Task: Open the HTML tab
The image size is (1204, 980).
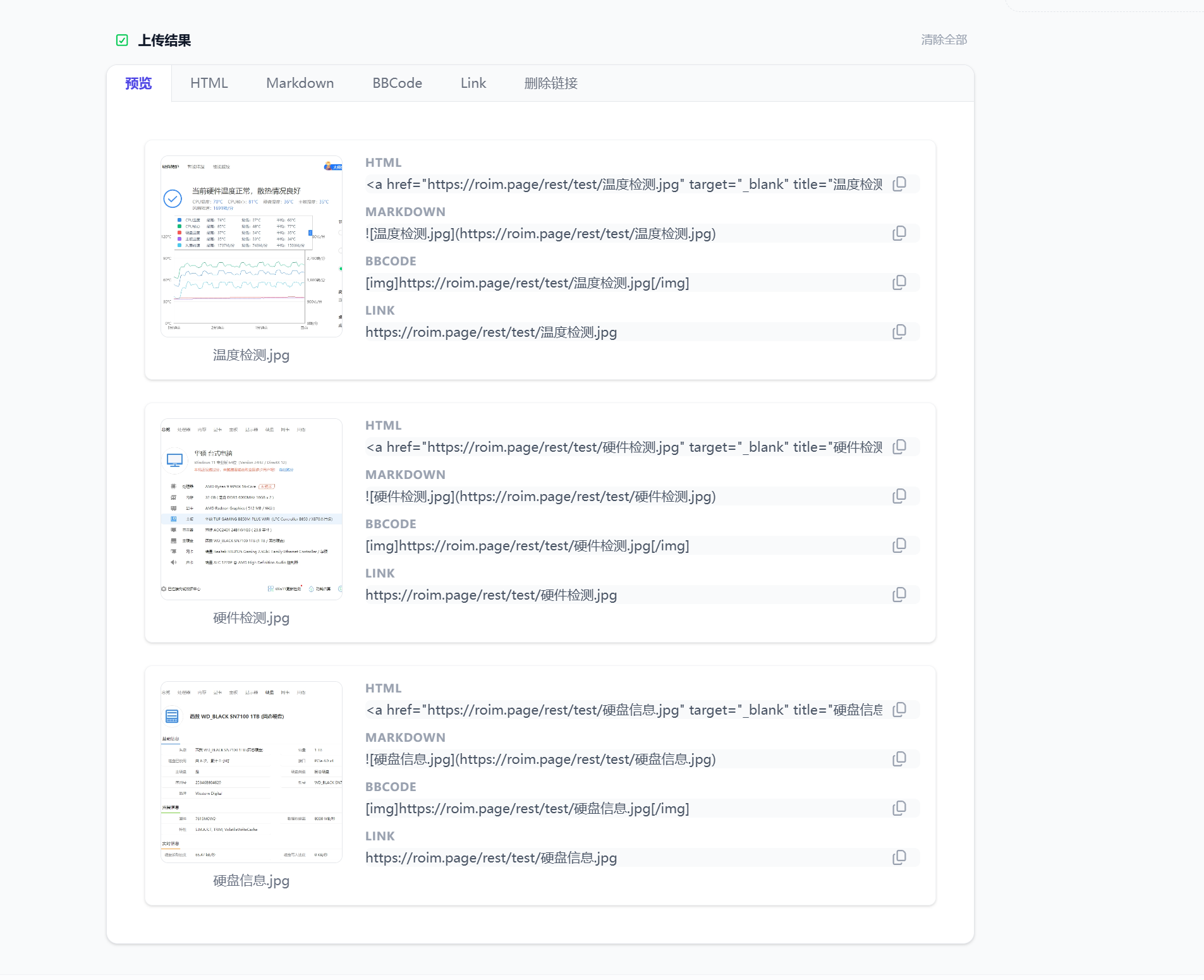Action: 209,83
